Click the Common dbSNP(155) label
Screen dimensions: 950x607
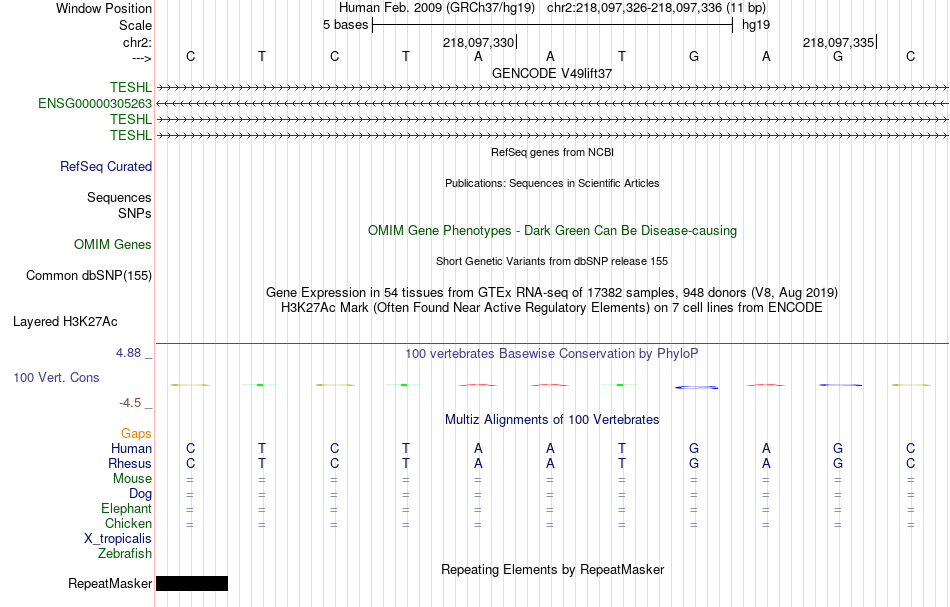pos(89,276)
